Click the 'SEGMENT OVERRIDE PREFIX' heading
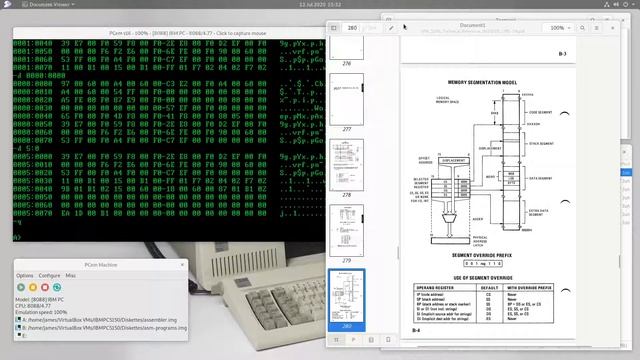Viewport: 640px width, 360px height. point(482,256)
